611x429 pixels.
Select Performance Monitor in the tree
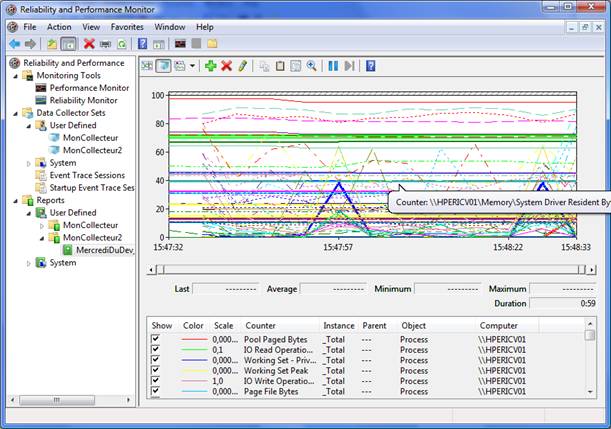(89, 88)
